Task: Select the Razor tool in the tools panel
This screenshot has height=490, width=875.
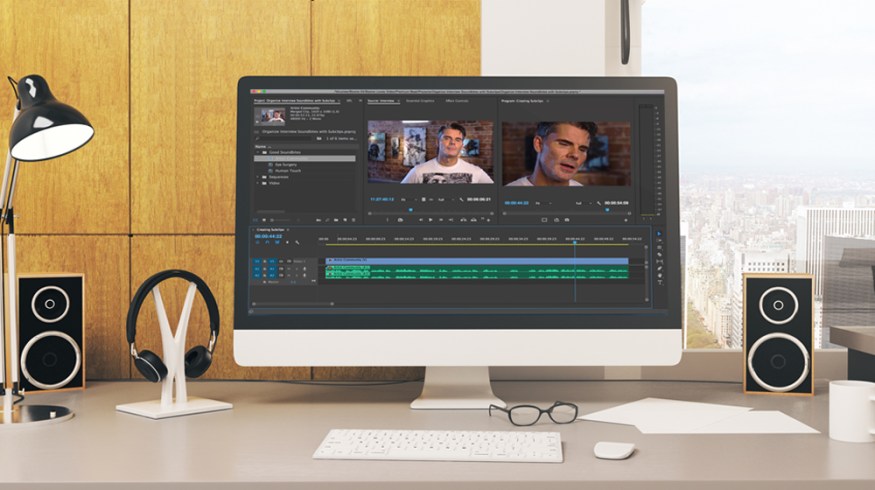Action: point(658,255)
